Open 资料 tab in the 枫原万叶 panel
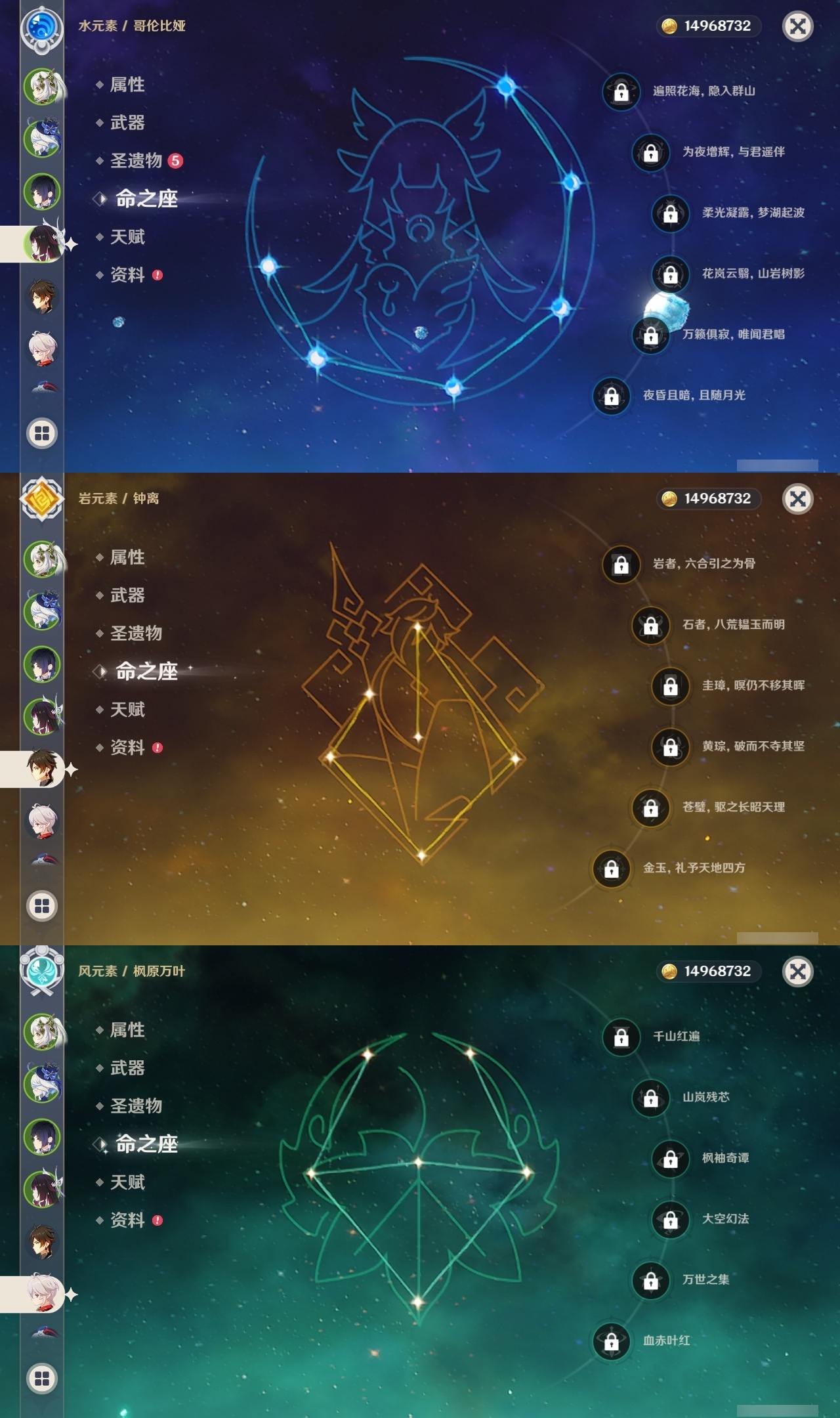Image resolution: width=840 pixels, height=1418 pixels. click(x=130, y=1220)
